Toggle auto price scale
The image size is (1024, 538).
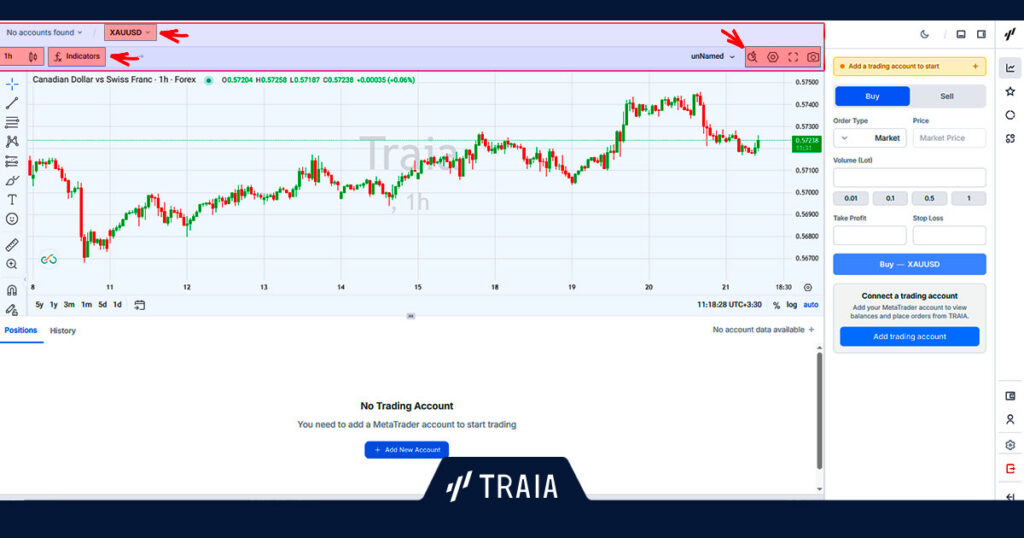pyautogui.click(x=810, y=305)
